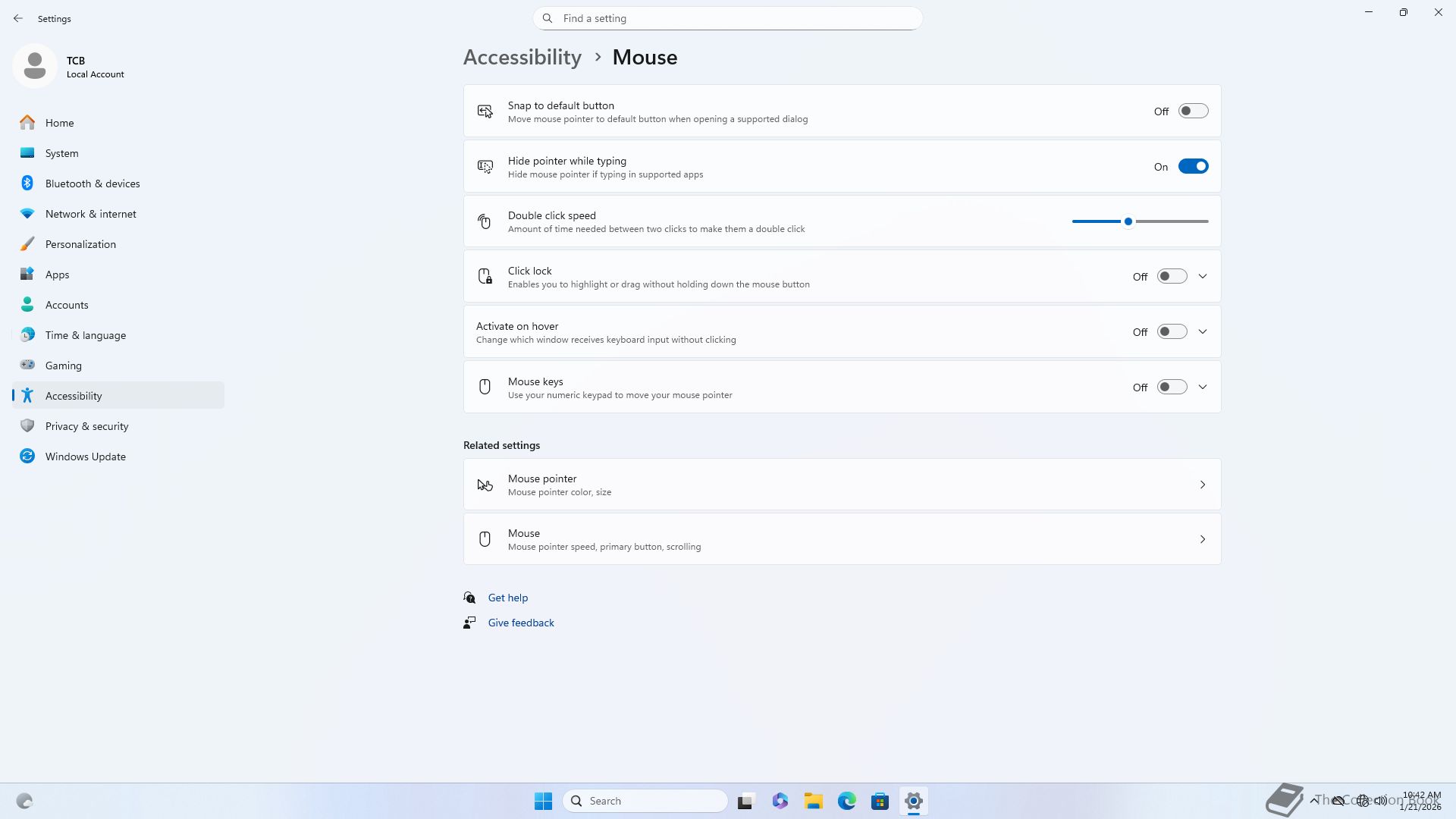Click the Bluetooth & devices icon
The width and height of the screenshot is (1456, 819).
pyautogui.click(x=27, y=184)
